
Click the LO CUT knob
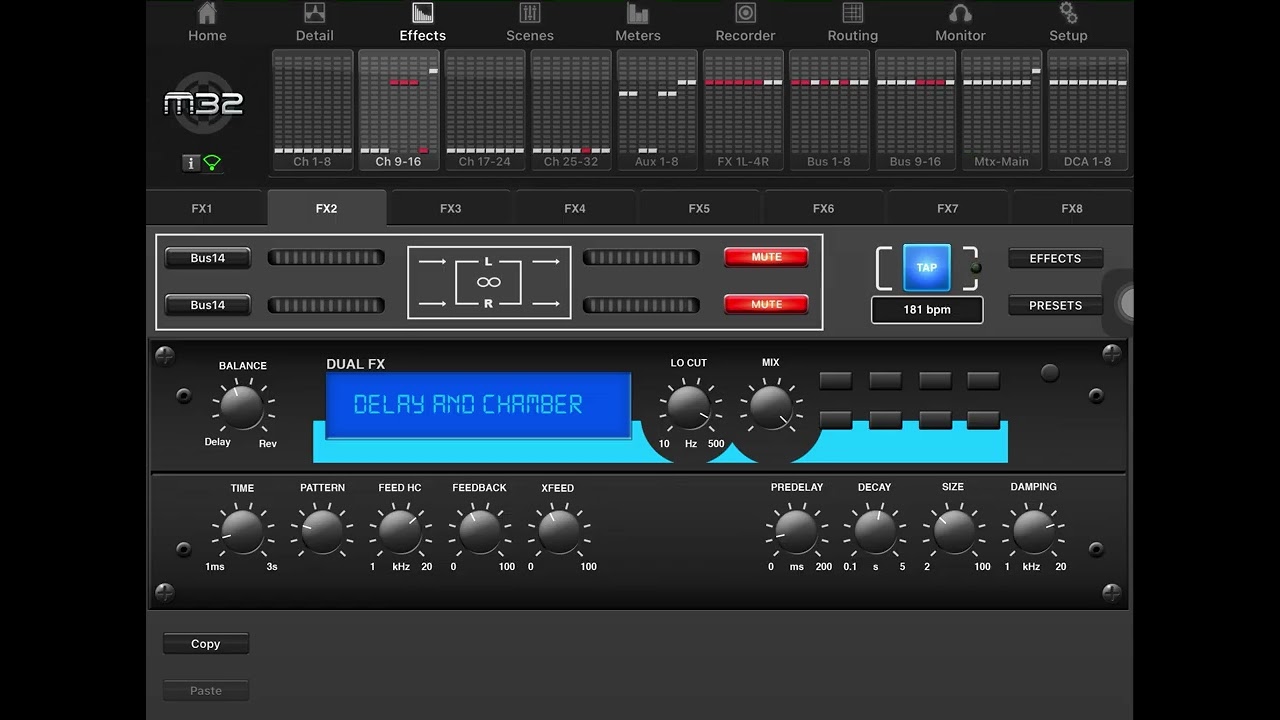pos(688,408)
